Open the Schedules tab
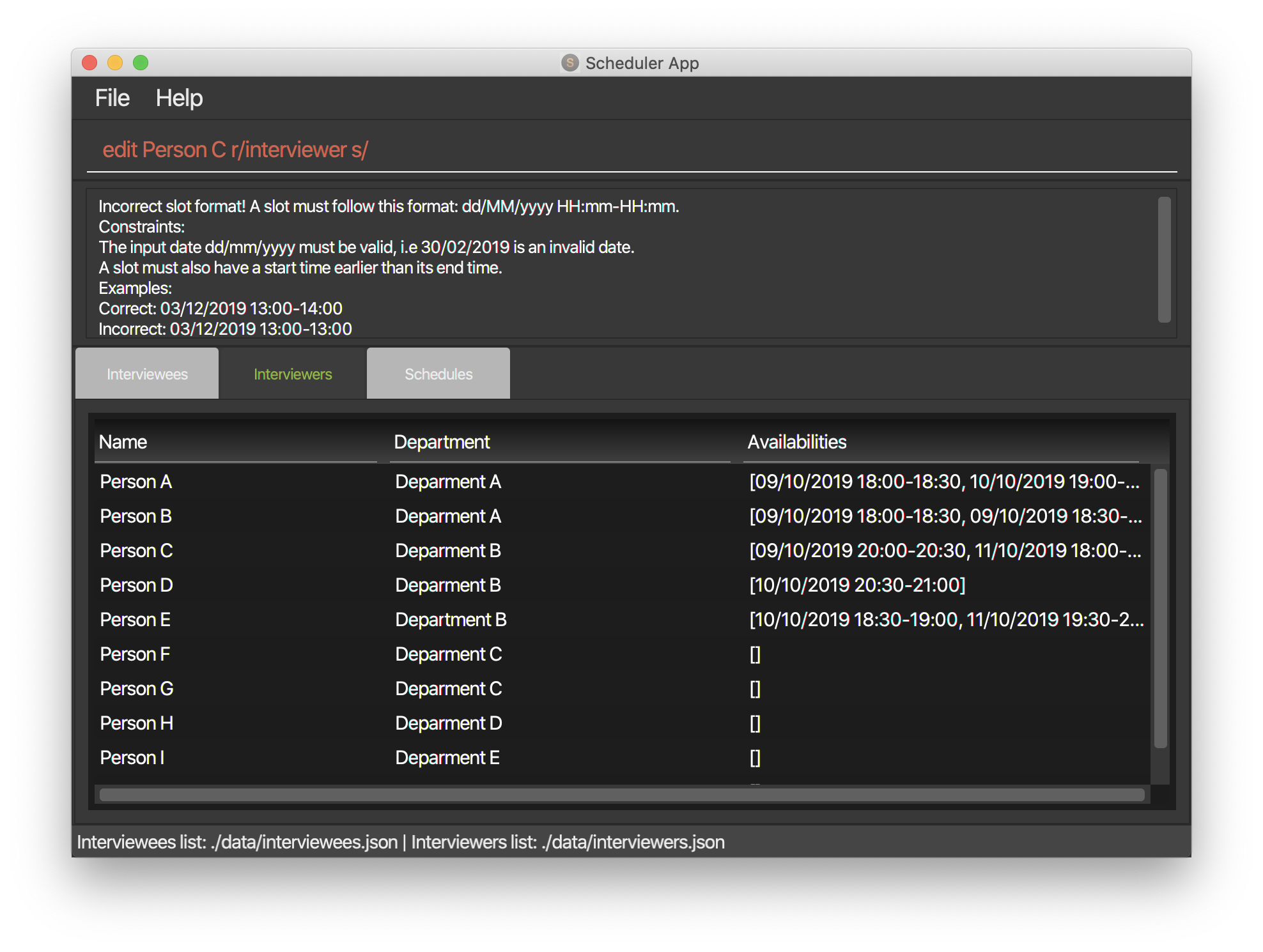This screenshot has width=1263, height=952. coord(438,374)
